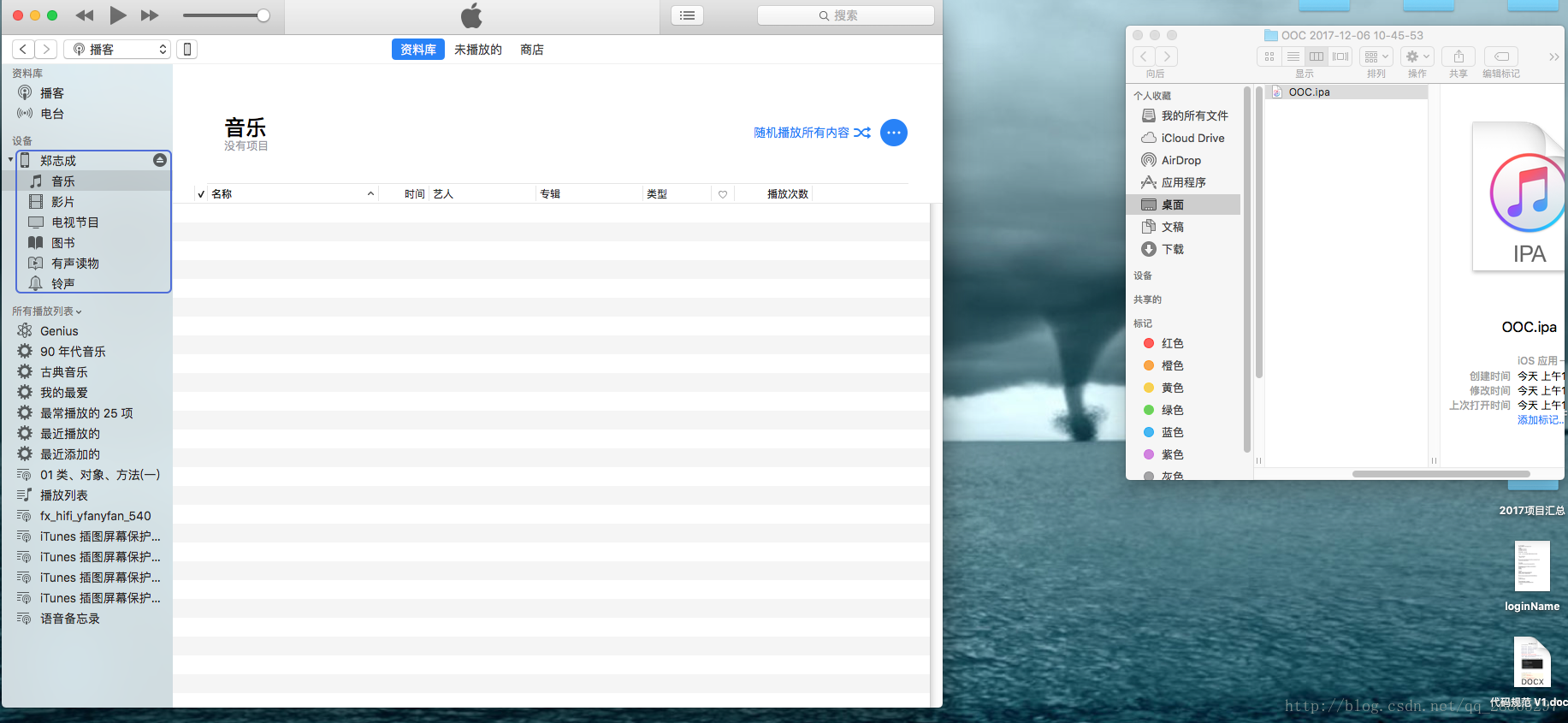
Task: Toggle the checkmark column header
Action: pos(201,194)
